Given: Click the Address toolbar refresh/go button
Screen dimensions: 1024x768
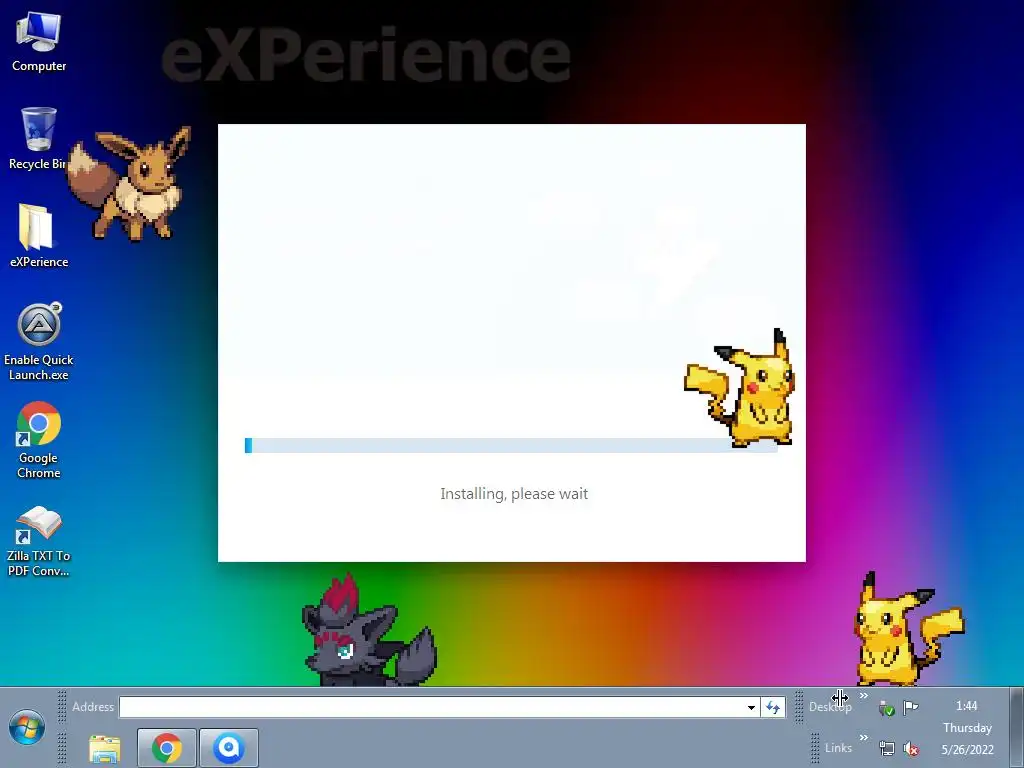Looking at the screenshot, I should click(x=773, y=707).
